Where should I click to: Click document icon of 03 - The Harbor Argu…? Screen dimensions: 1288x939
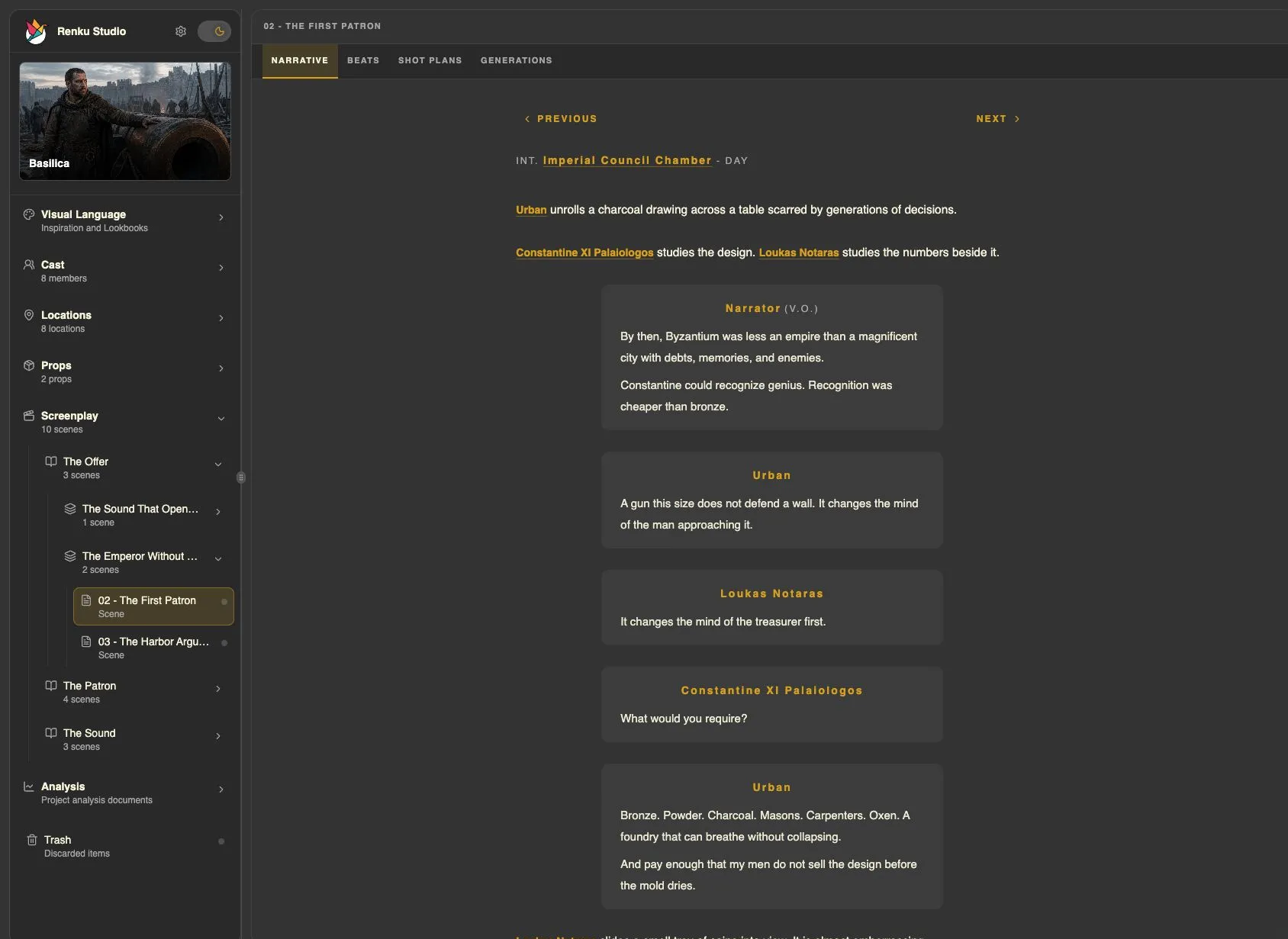coord(86,642)
